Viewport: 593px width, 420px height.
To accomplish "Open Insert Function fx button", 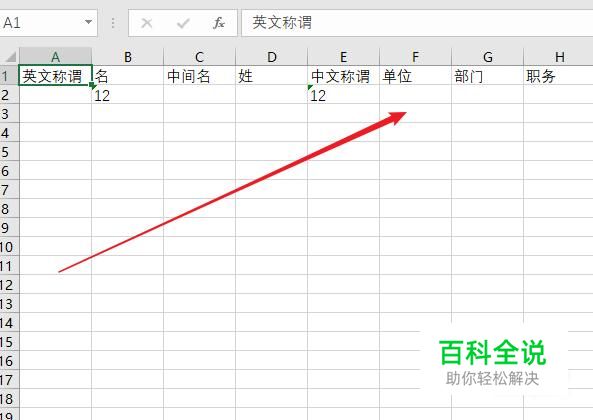I will click(x=219, y=23).
